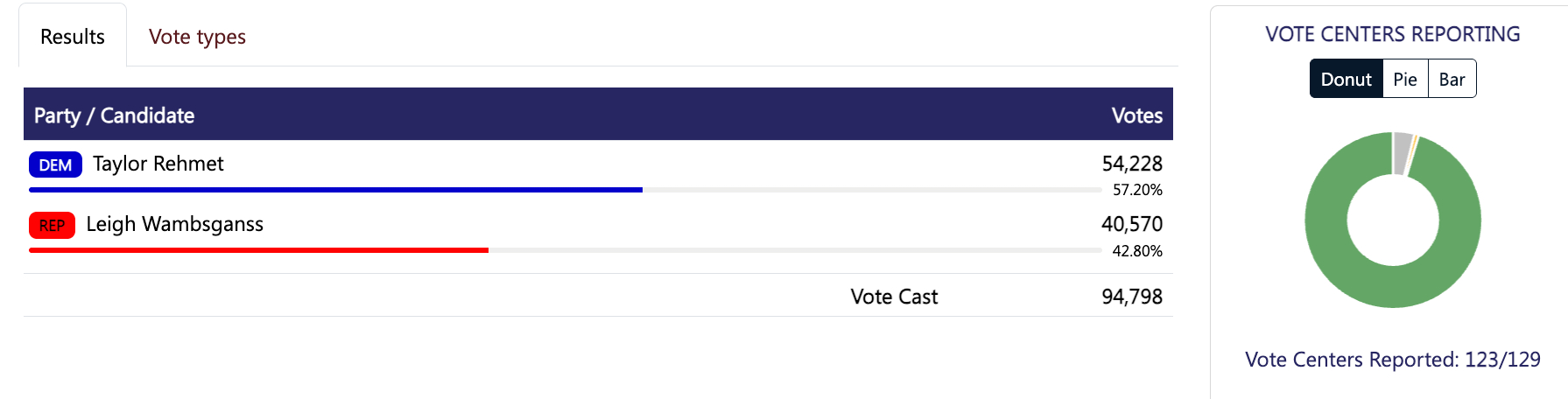This screenshot has height=399, width=1568.
Task: Click the Party / Candidate column header
Action: (x=114, y=115)
